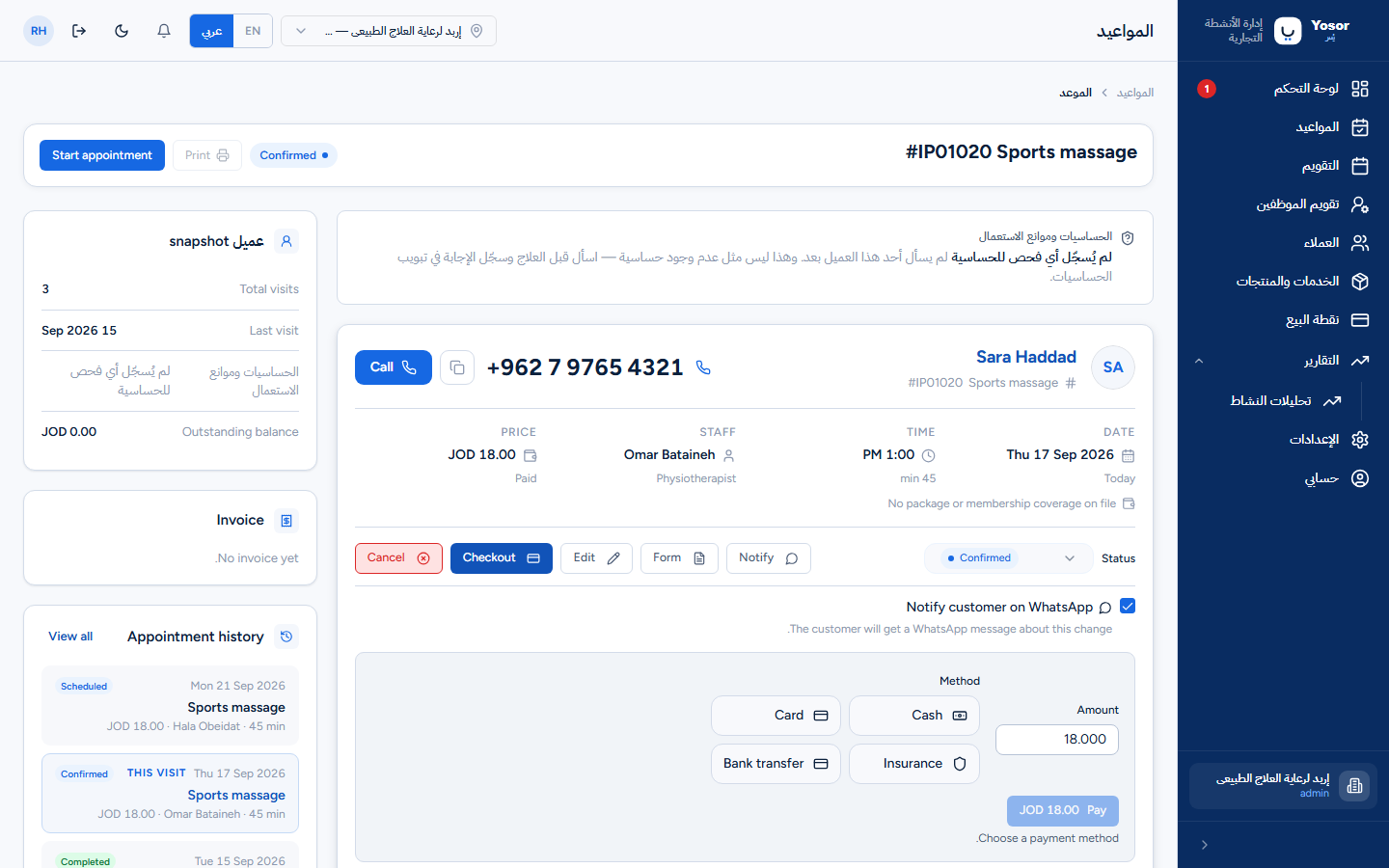The height and width of the screenshot is (868, 1389).
Task: Open العملاء clients menu item
Action: pos(1284,243)
